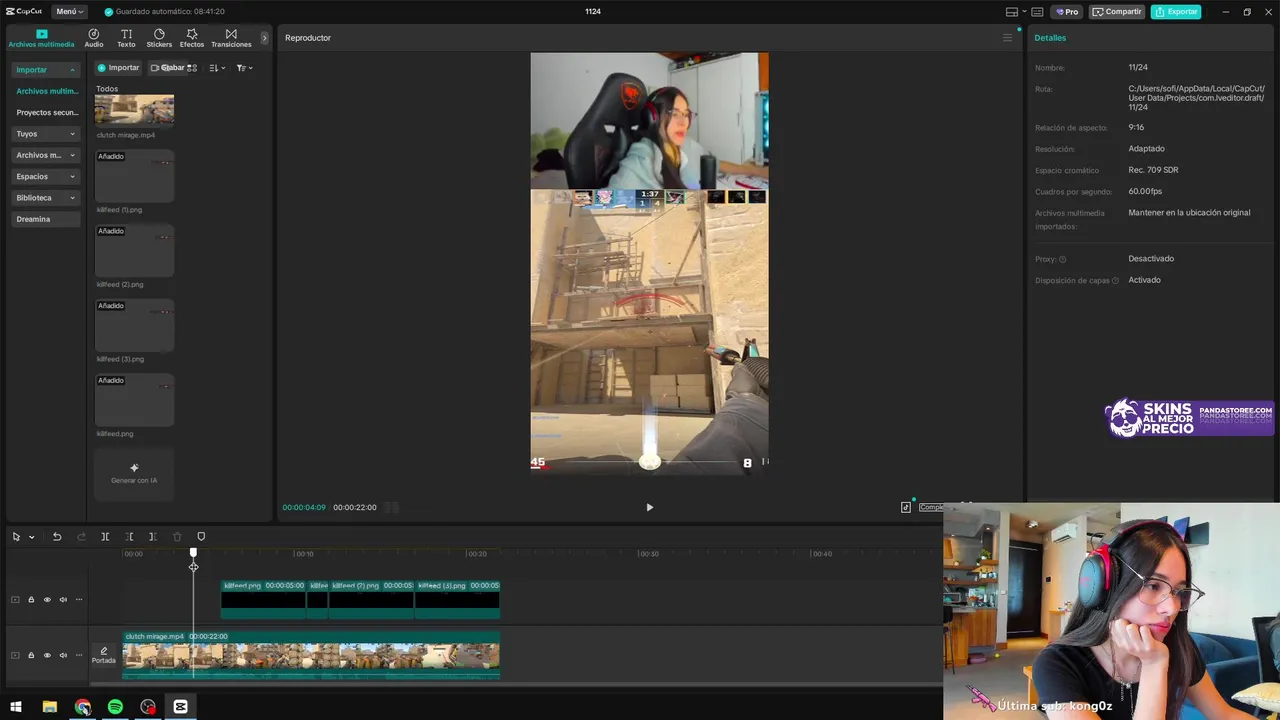Screen dimensions: 1280x720
Task: Lock the killfeed overlay track
Action: point(31,600)
